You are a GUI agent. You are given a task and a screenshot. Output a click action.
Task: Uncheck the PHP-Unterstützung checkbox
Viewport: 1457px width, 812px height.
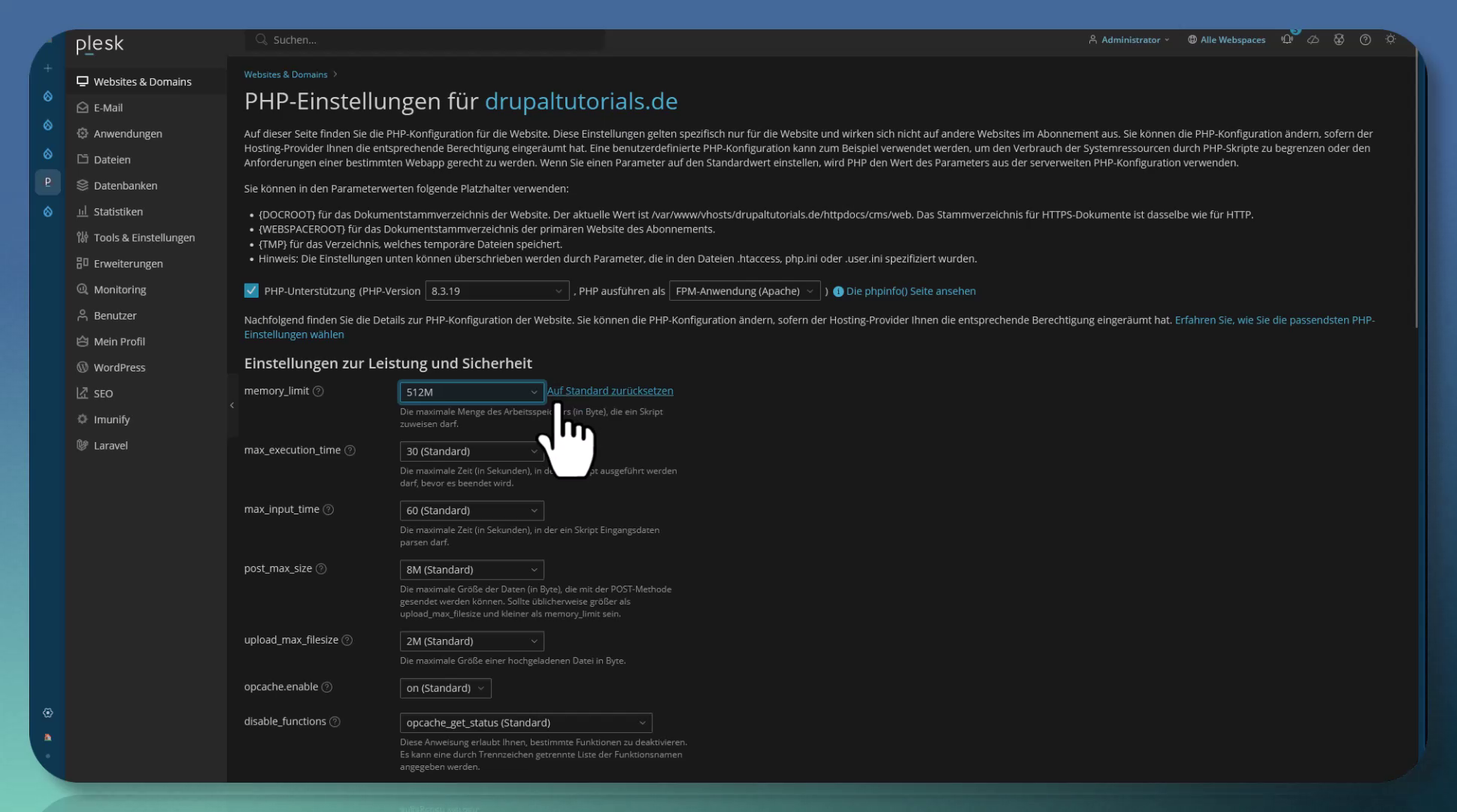pyautogui.click(x=251, y=291)
